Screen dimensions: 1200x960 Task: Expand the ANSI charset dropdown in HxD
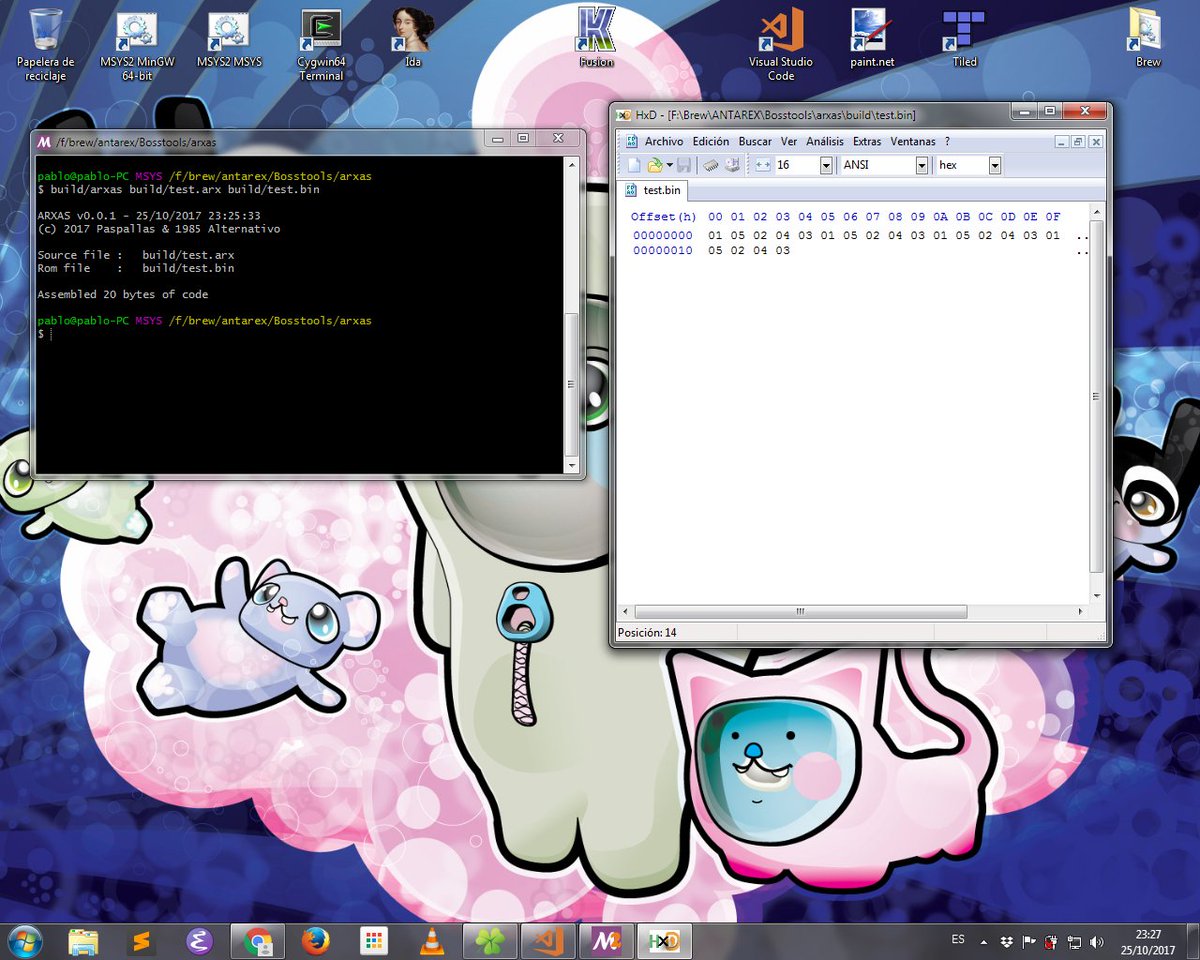pos(922,165)
